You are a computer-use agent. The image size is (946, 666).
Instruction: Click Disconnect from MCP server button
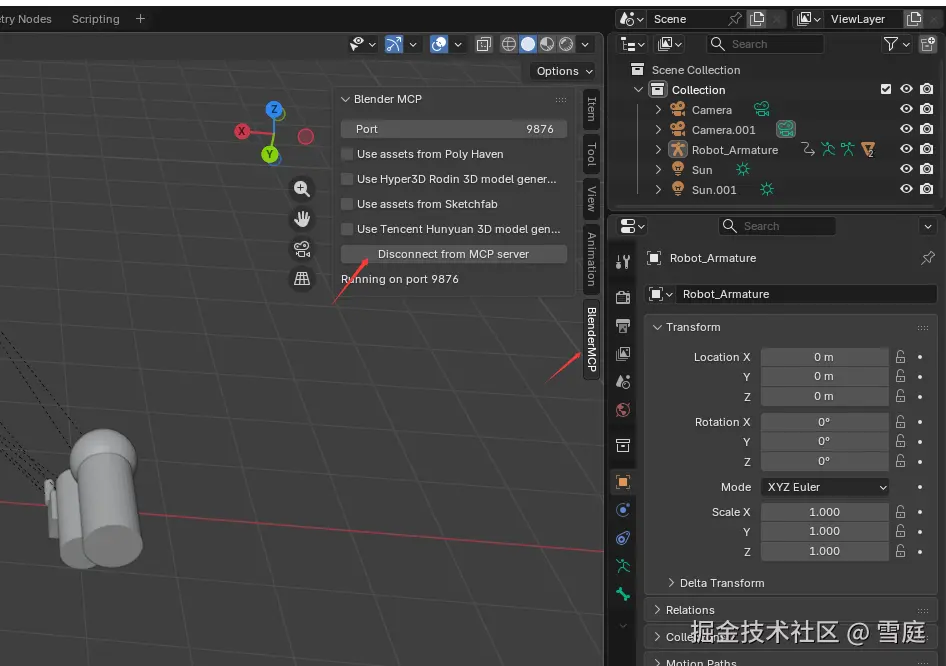[x=453, y=254]
